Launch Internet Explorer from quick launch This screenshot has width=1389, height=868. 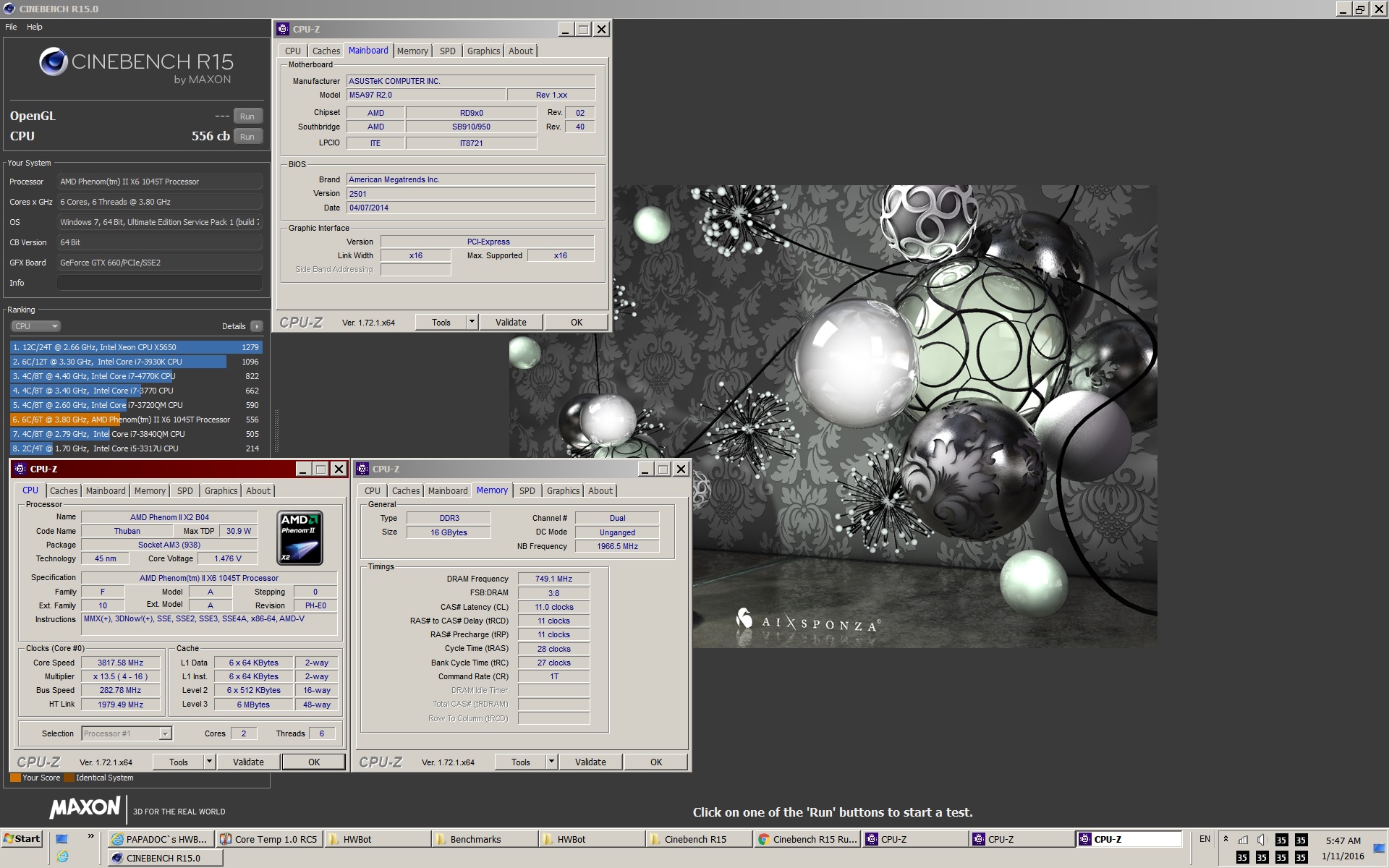pyautogui.click(x=62, y=858)
